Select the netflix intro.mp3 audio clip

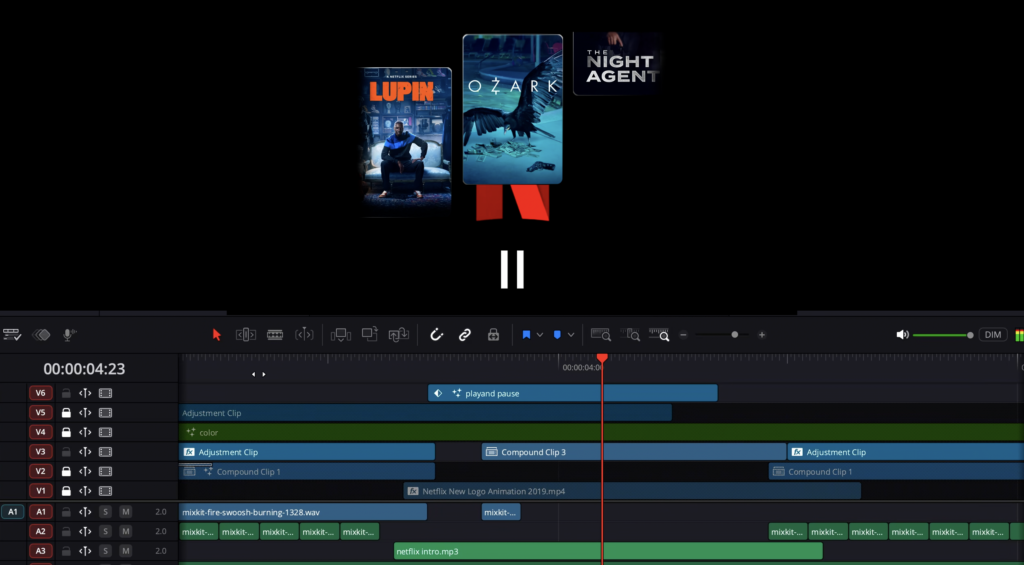pos(608,551)
